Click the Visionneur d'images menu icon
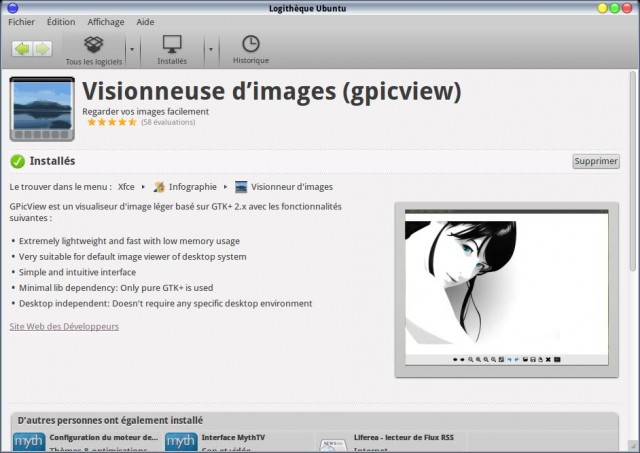Image resolution: width=640 pixels, height=453 pixels. pos(241,187)
